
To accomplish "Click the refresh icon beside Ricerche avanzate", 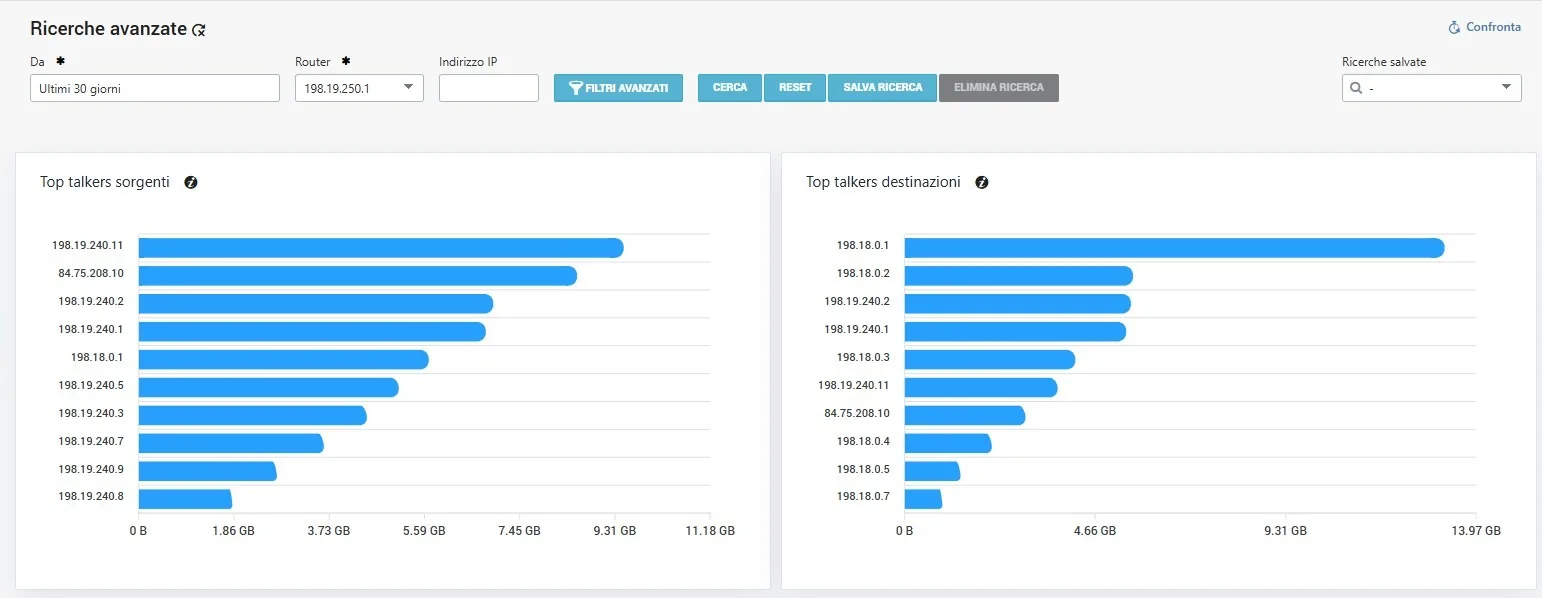I will pos(199,30).
